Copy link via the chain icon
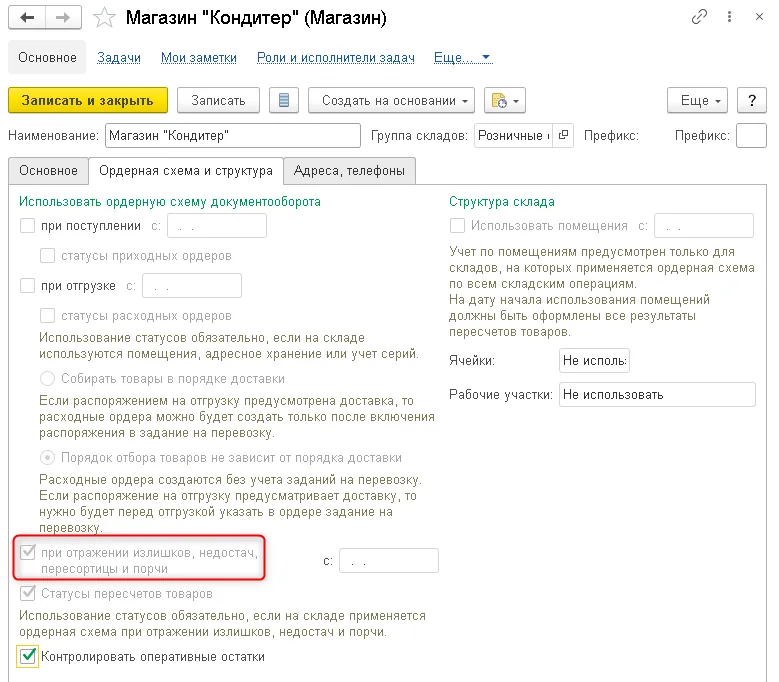Image resolution: width=779 pixels, height=682 pixels. tap(700, 17)
